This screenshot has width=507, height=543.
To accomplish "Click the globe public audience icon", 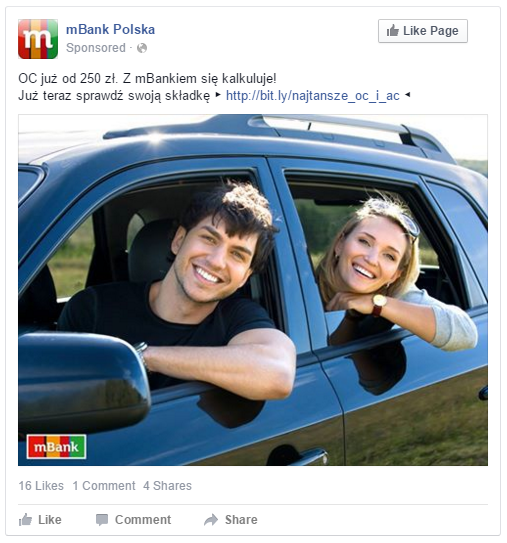I will click(x=142, y=48).
